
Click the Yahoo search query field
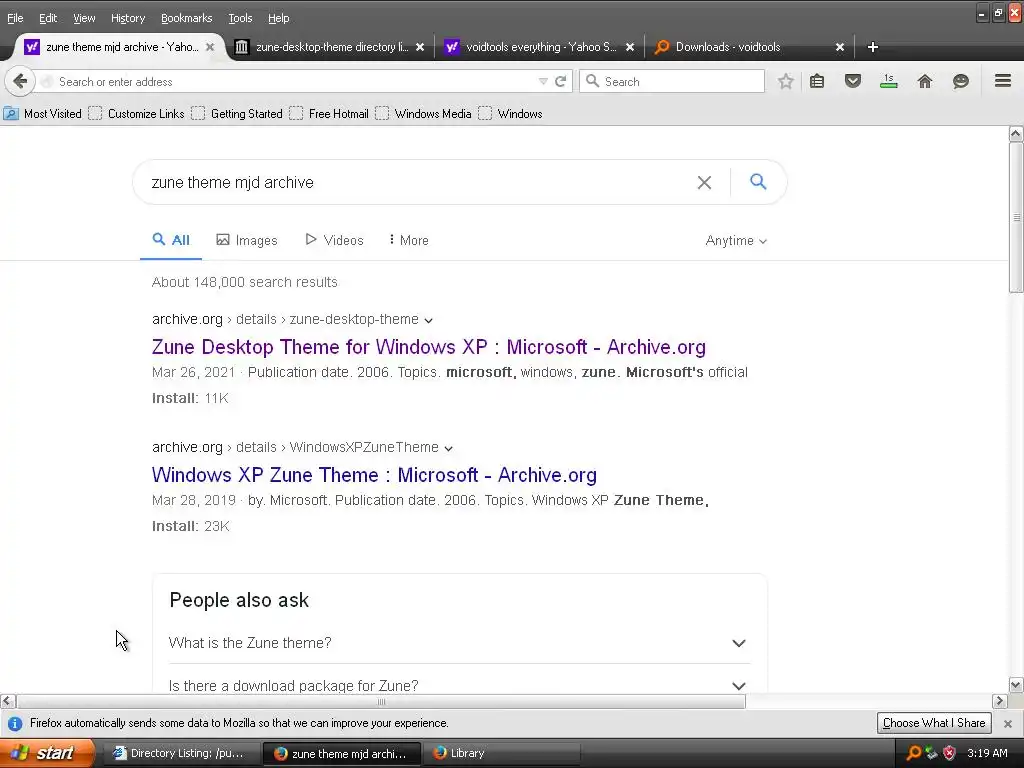click(x=418, y=182)
